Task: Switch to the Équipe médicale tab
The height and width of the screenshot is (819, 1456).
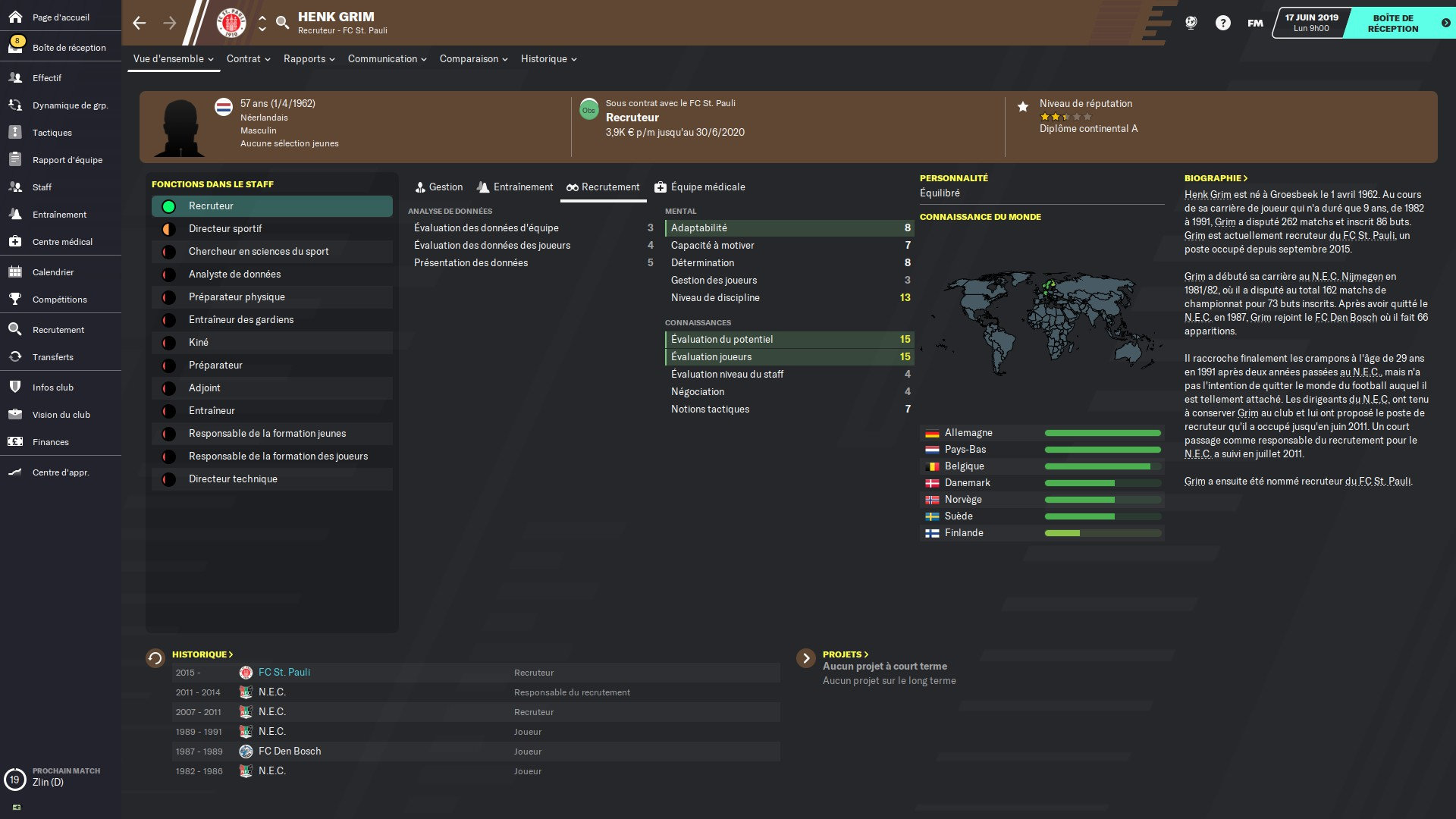Action: coord(699,187)
